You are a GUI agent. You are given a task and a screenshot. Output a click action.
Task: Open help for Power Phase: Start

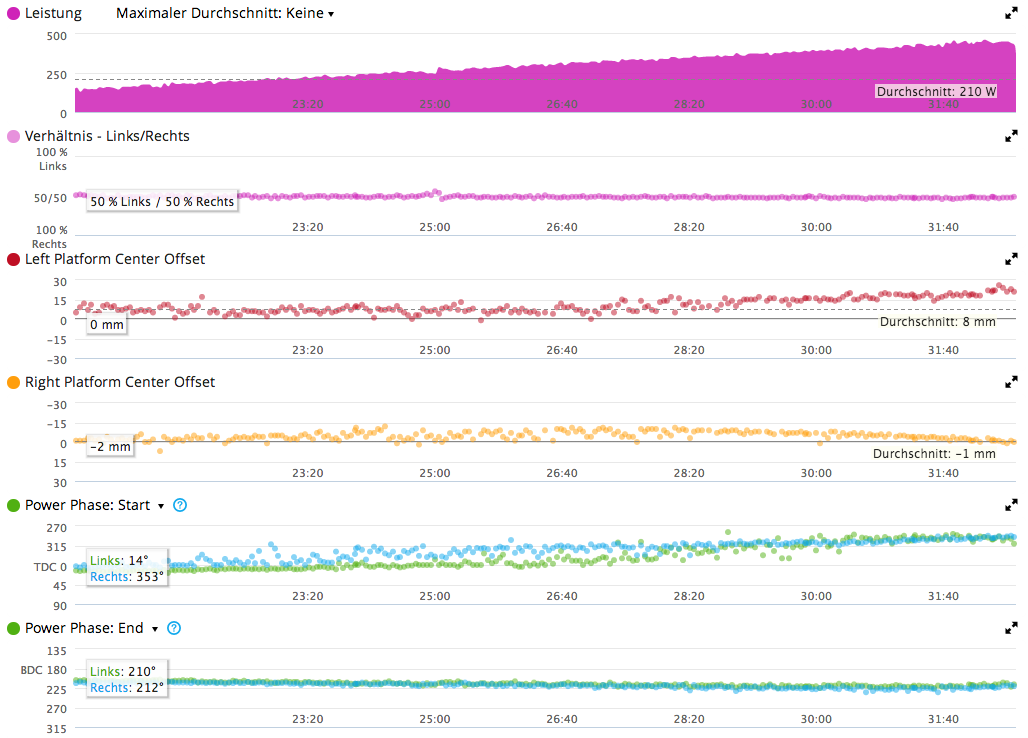[180, 505]
